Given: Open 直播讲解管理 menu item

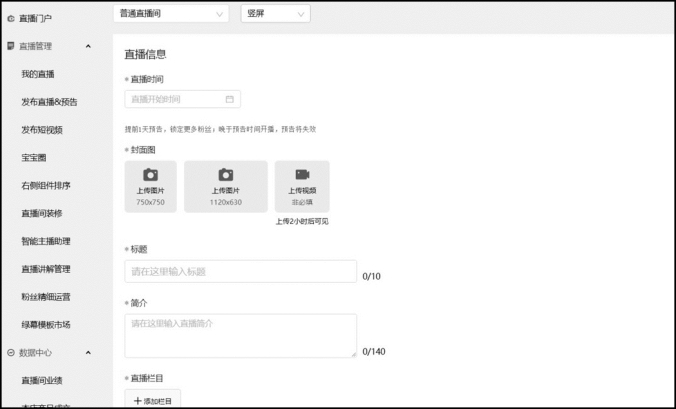Looking at the screenshot, I should coord(46,269).
